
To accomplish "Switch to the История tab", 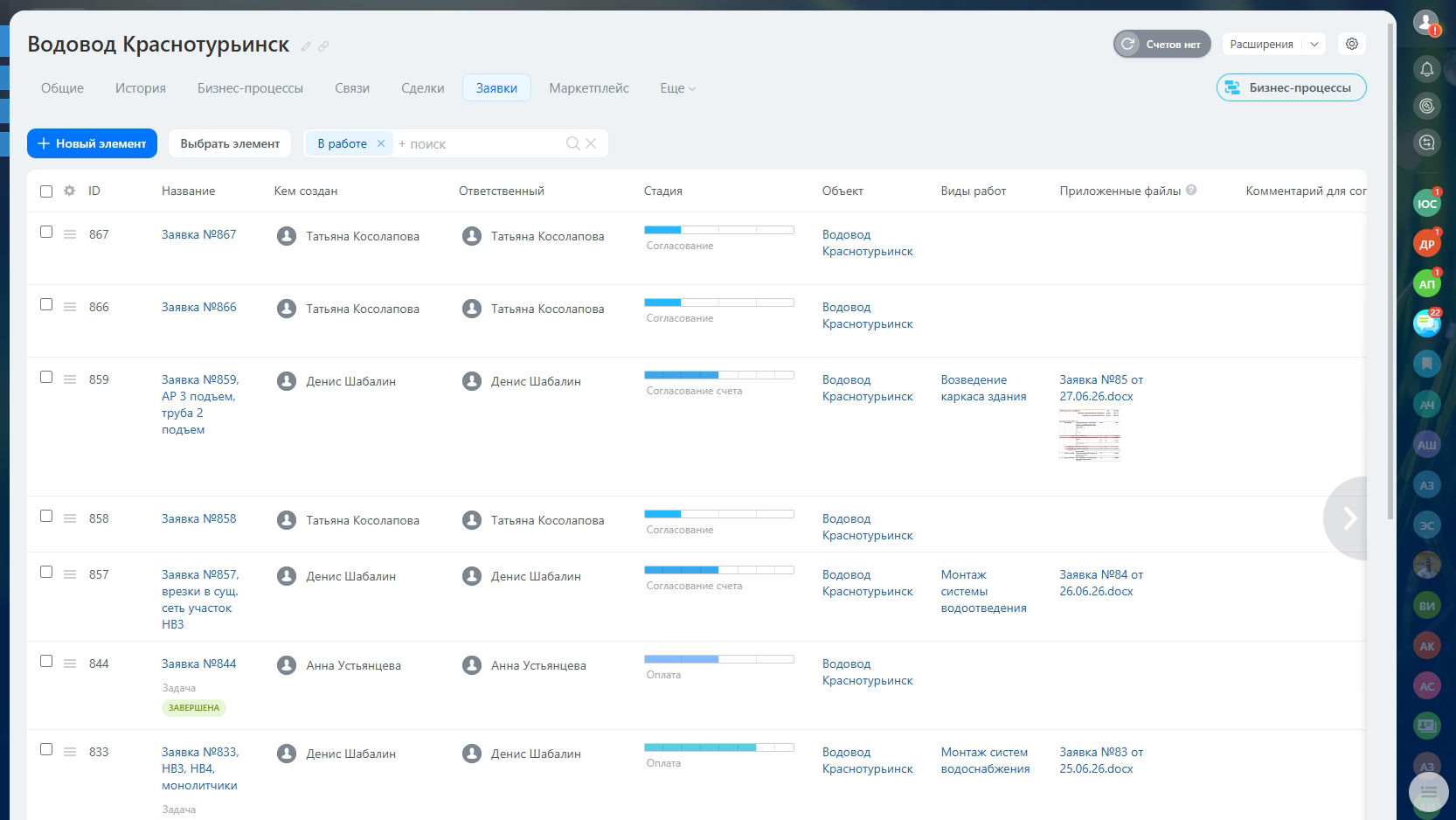I will [x=141, y=88].
